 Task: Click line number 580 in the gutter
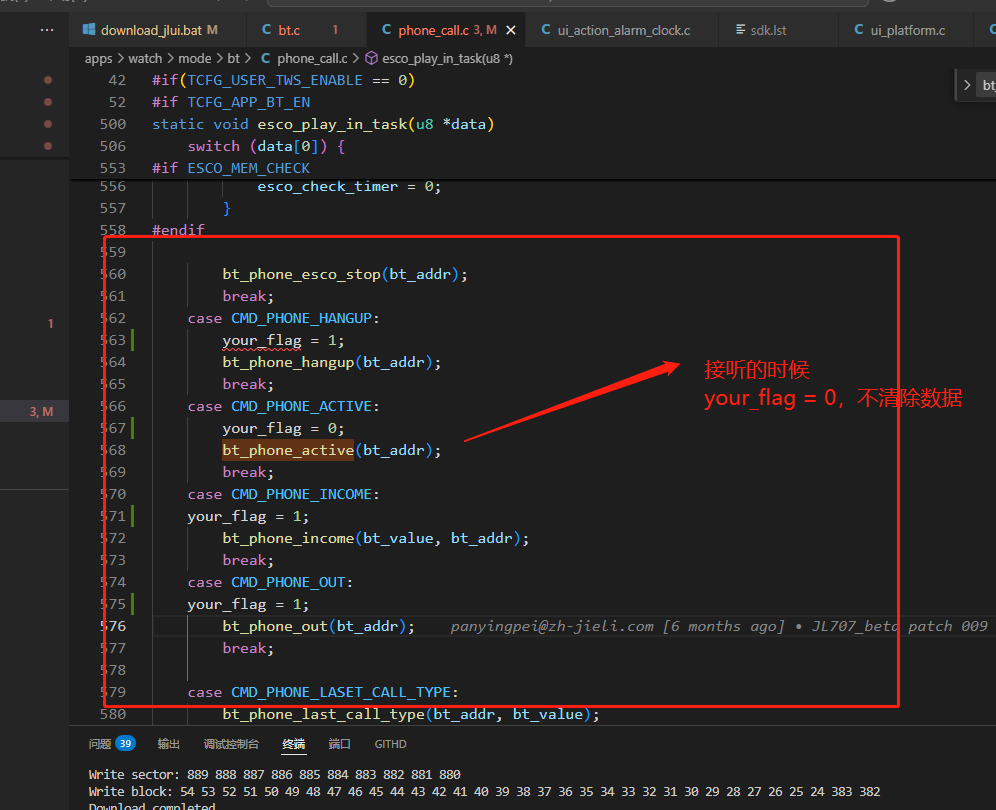[112, 714]
